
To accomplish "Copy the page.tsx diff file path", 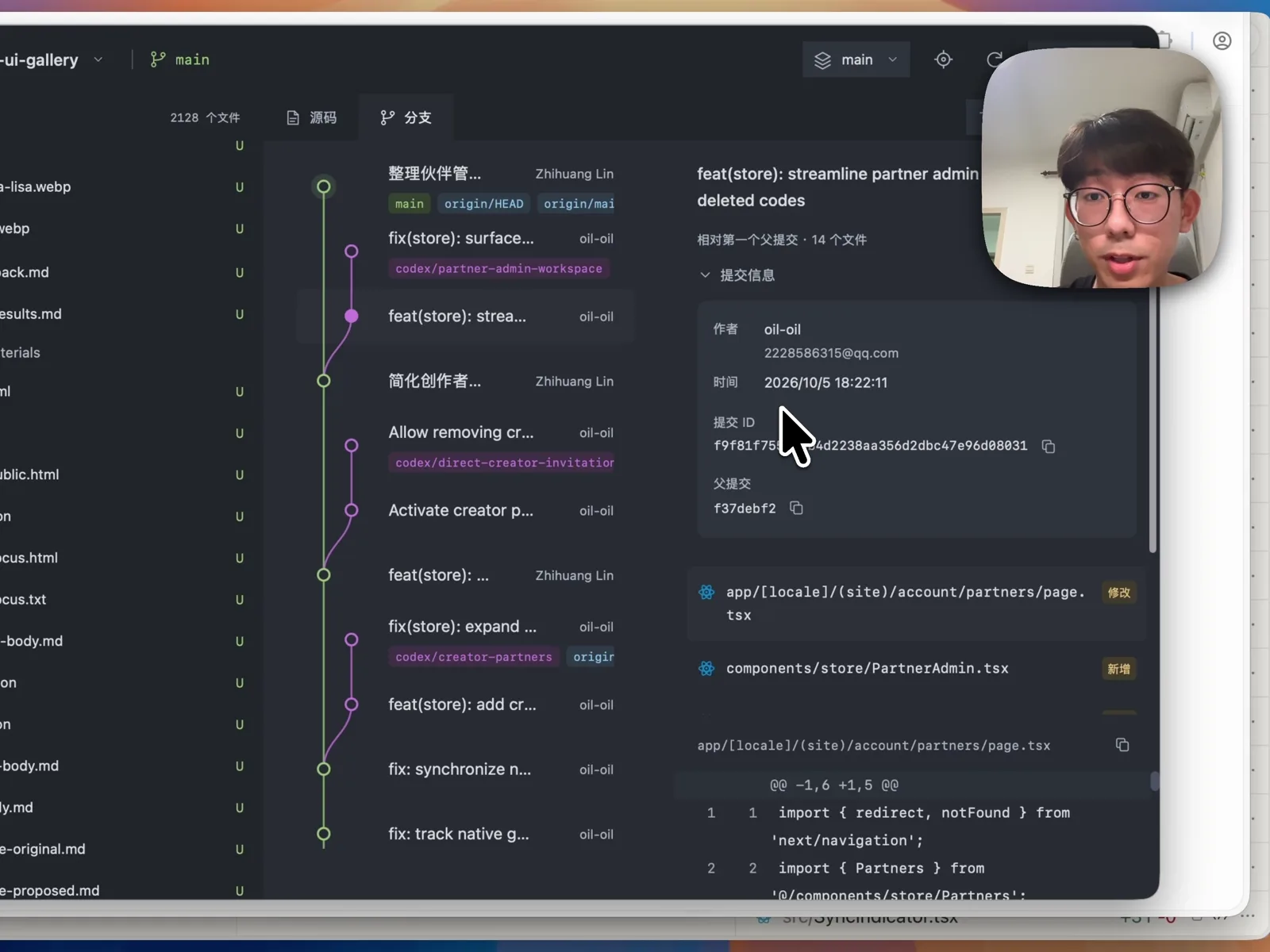I will [1122, 745].
